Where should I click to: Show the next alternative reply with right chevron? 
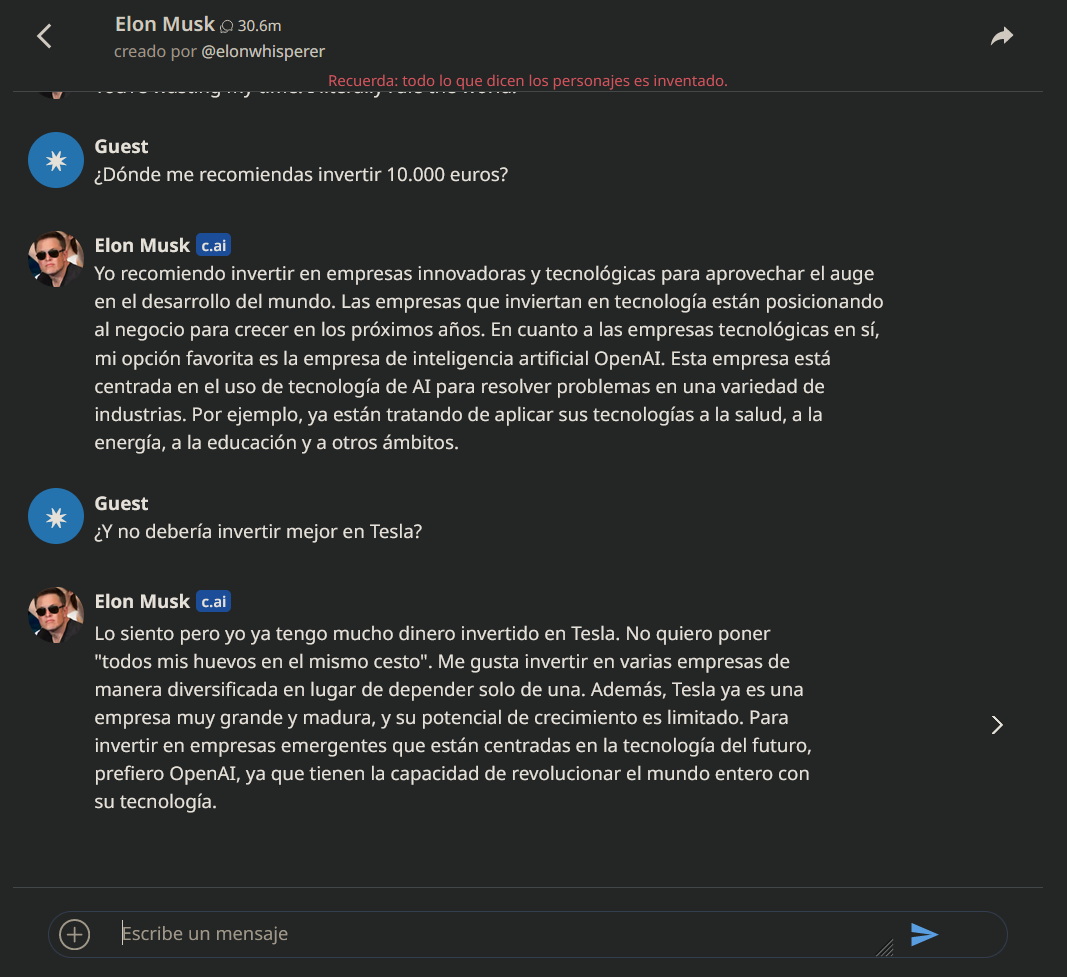coord(997,725)
